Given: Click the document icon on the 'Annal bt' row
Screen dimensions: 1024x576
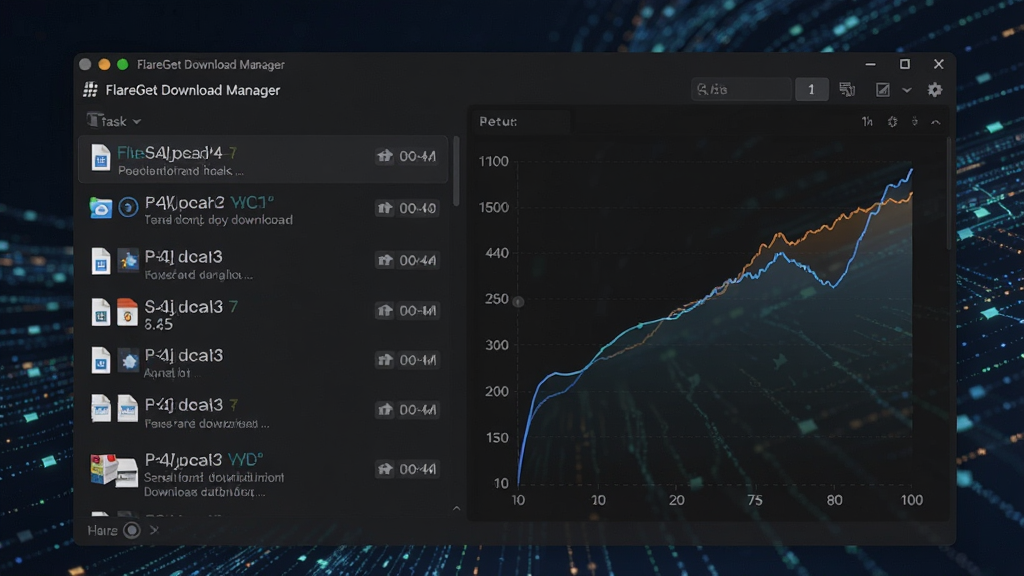Looking at the screenshot, I should coord(101,361).
